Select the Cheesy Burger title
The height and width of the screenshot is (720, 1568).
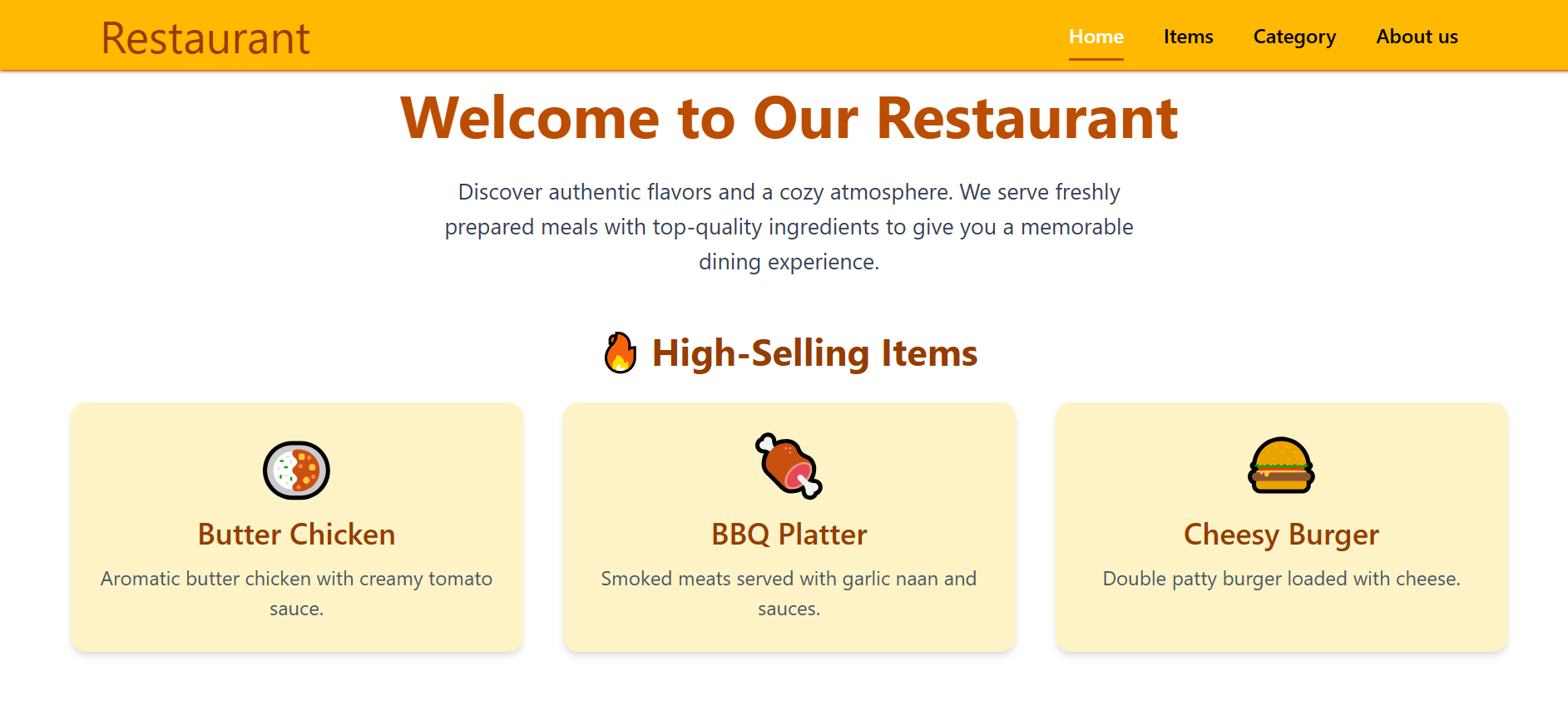pyautogui.click(x=1281, y=535)
